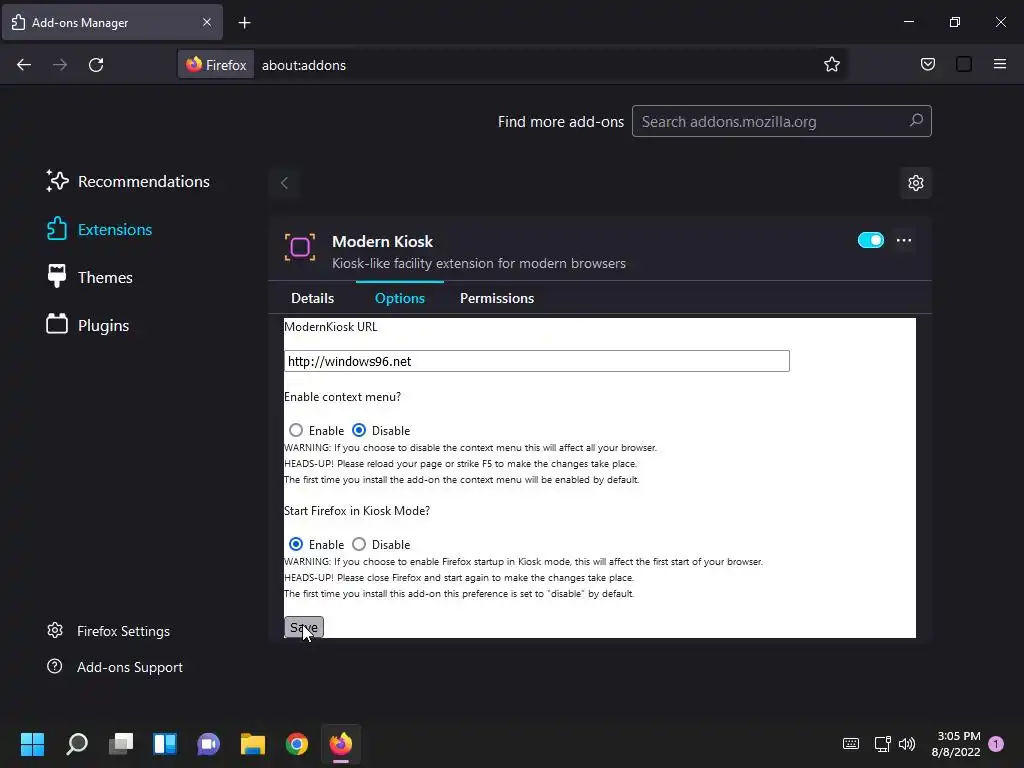The image size is (1024, 768).
Task: Open Add-ons Support link
Action: coord(115,667)
